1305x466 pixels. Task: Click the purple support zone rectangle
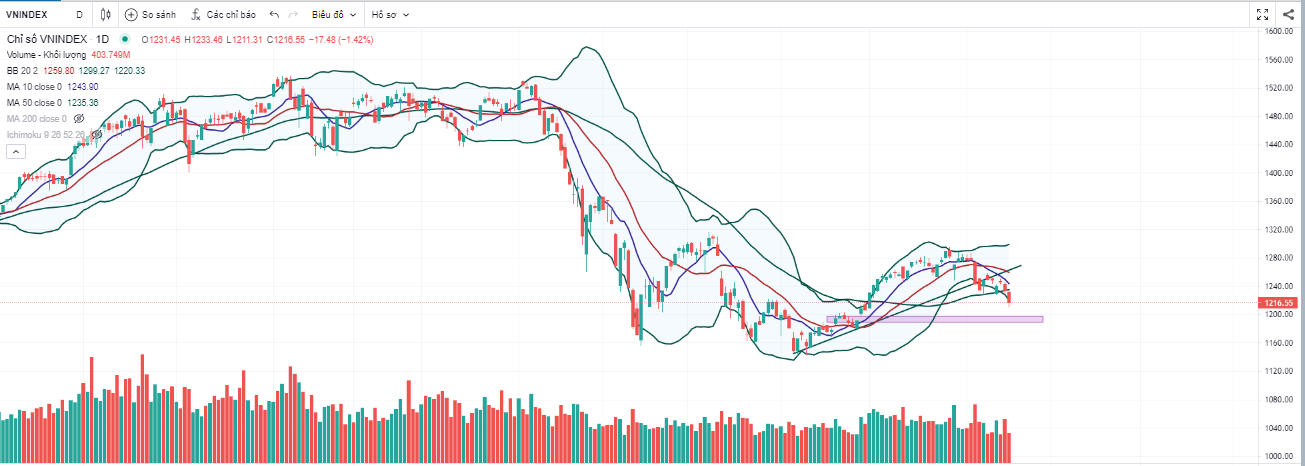[934, 319]
